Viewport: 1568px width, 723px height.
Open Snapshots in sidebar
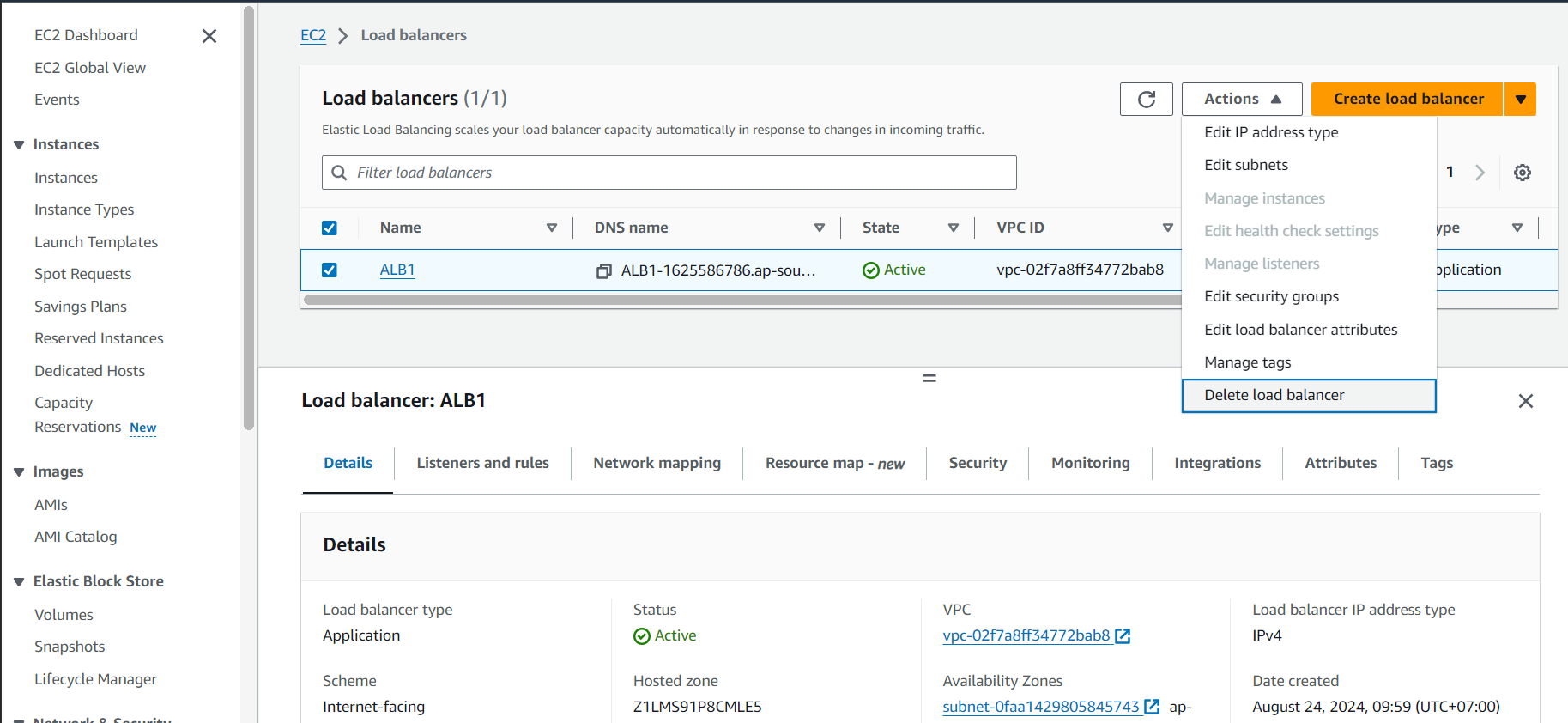70,647
